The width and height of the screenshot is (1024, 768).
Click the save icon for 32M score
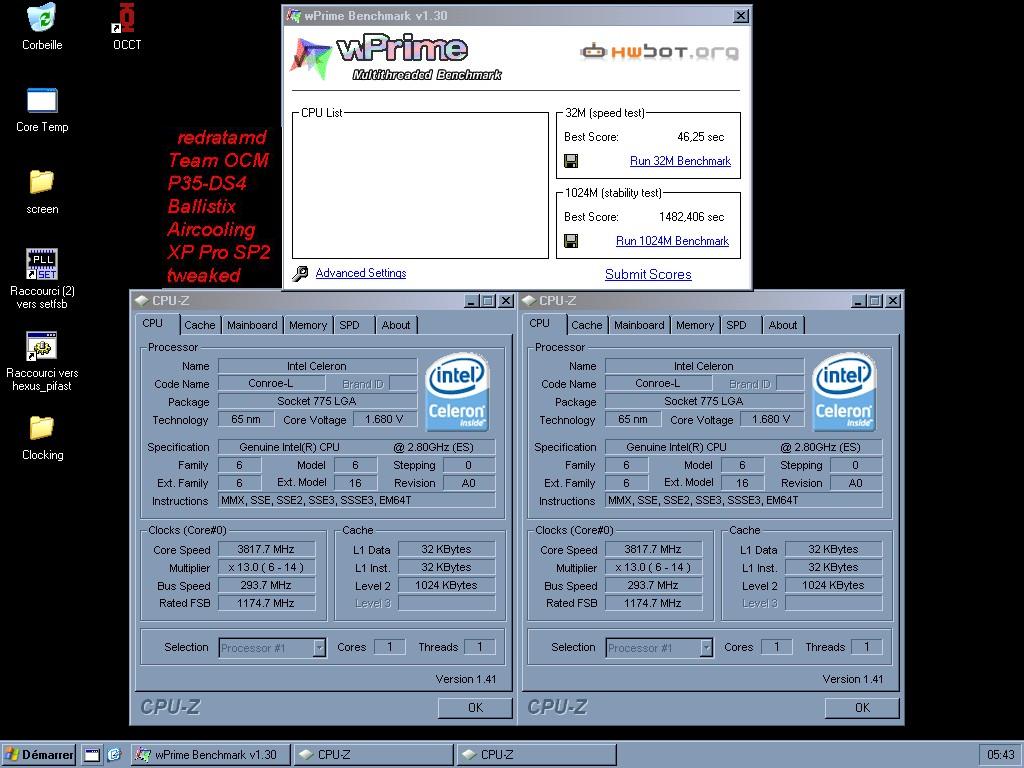571,161
